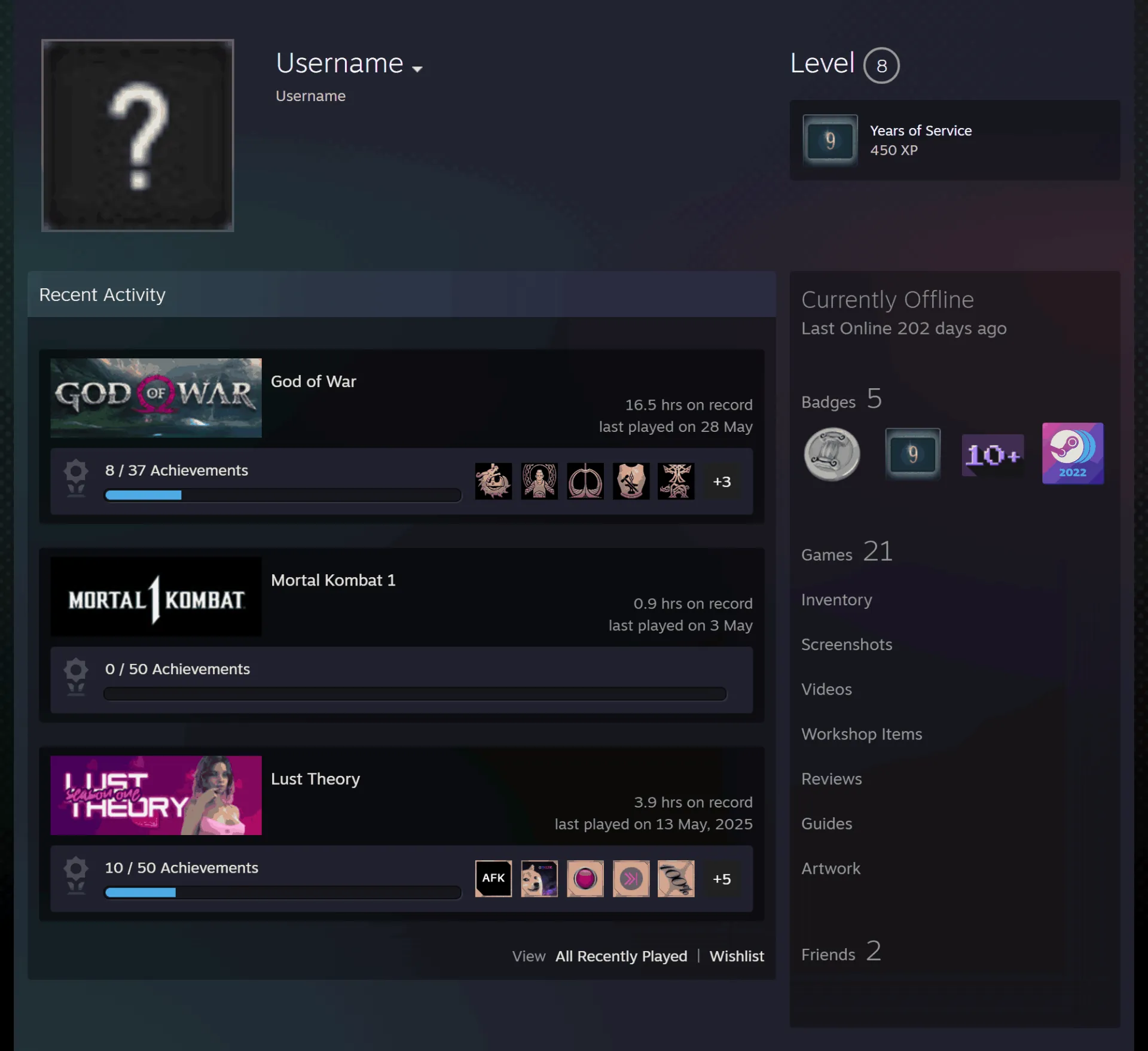View God of War dragon achievement icon
Image resolution: width=1148 pixels, height=1051 pixels.
click(x=493, y=481)
